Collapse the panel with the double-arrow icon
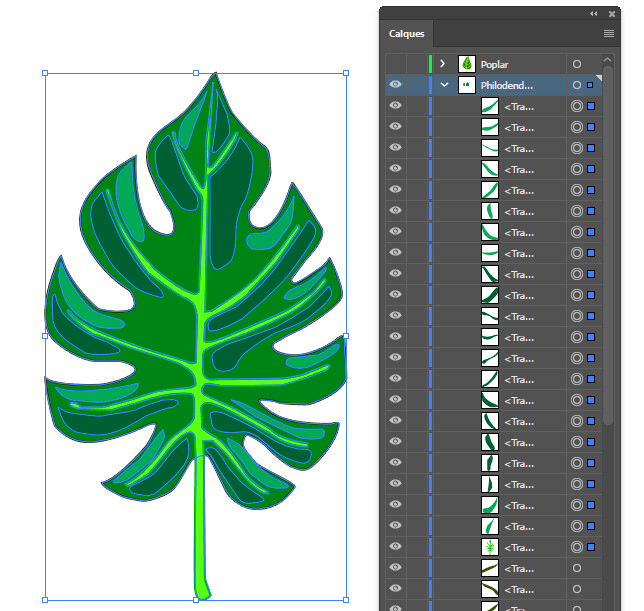The image size is (644, 611). click(594, 13)
